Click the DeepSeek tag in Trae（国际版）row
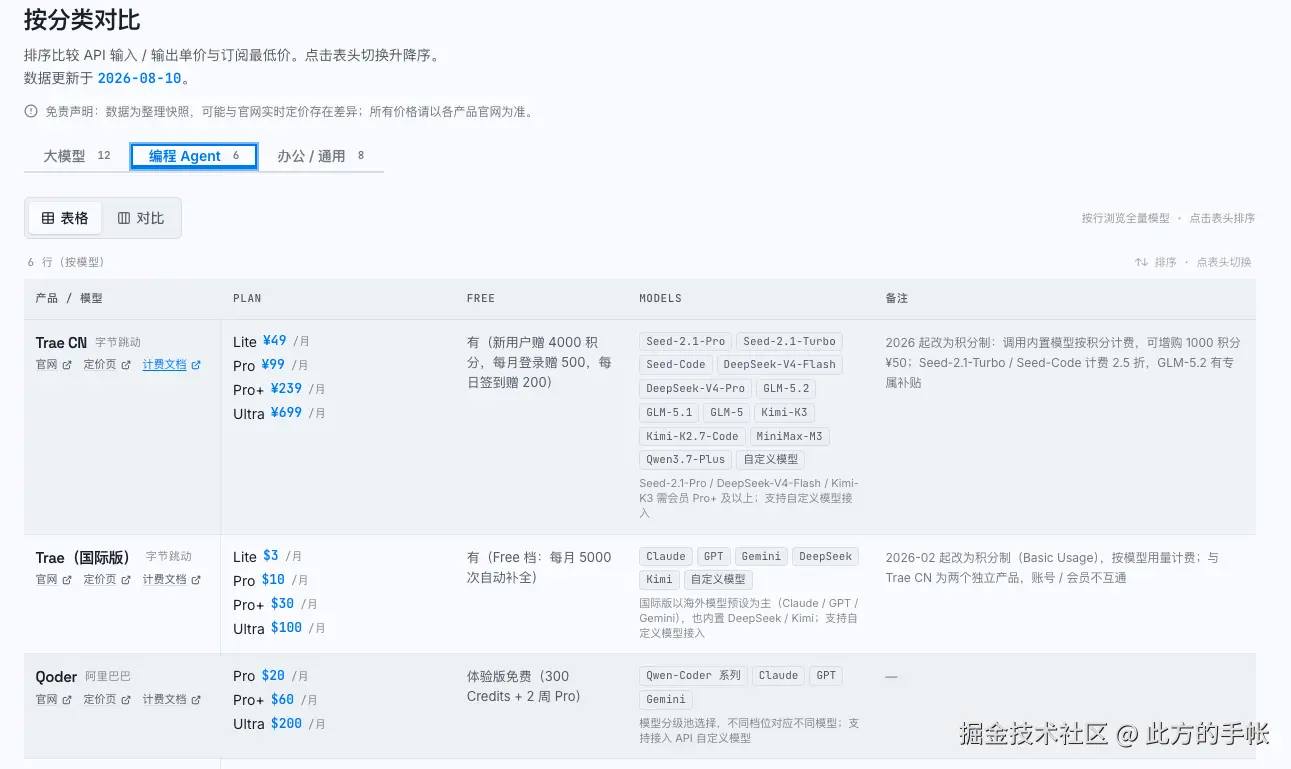Screen dimensions: 1291x769 pos(826,556)
